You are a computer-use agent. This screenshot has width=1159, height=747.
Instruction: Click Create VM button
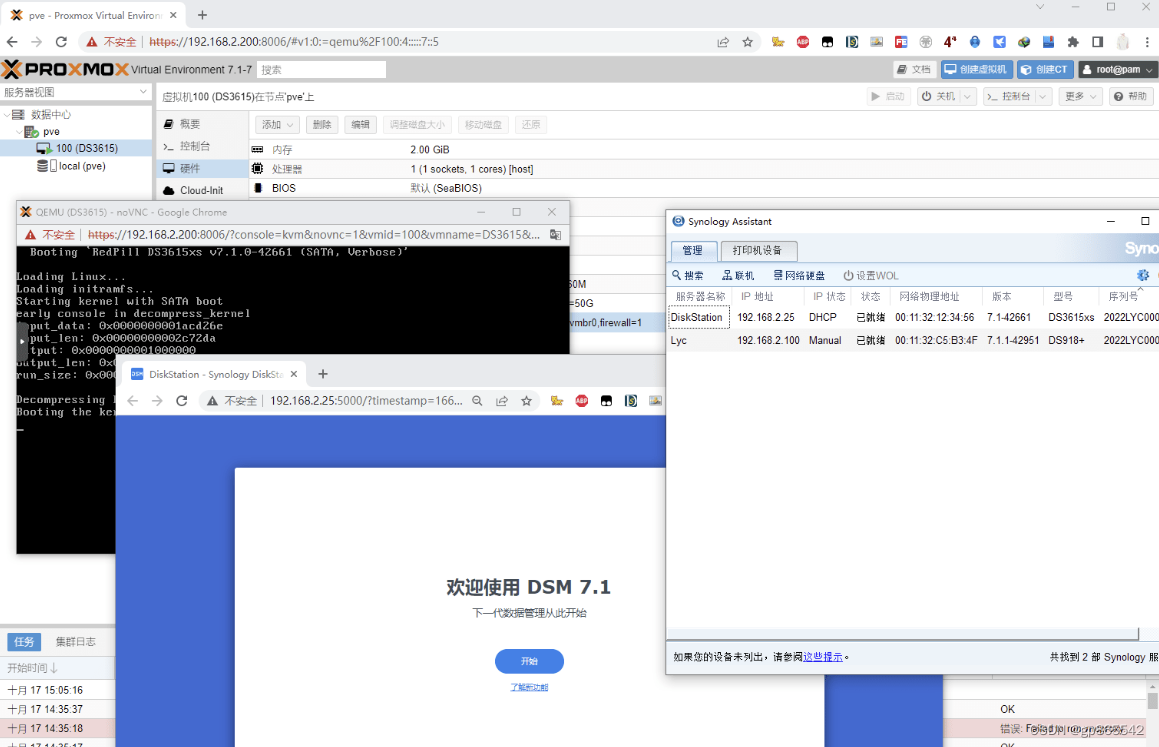(976, 69)
